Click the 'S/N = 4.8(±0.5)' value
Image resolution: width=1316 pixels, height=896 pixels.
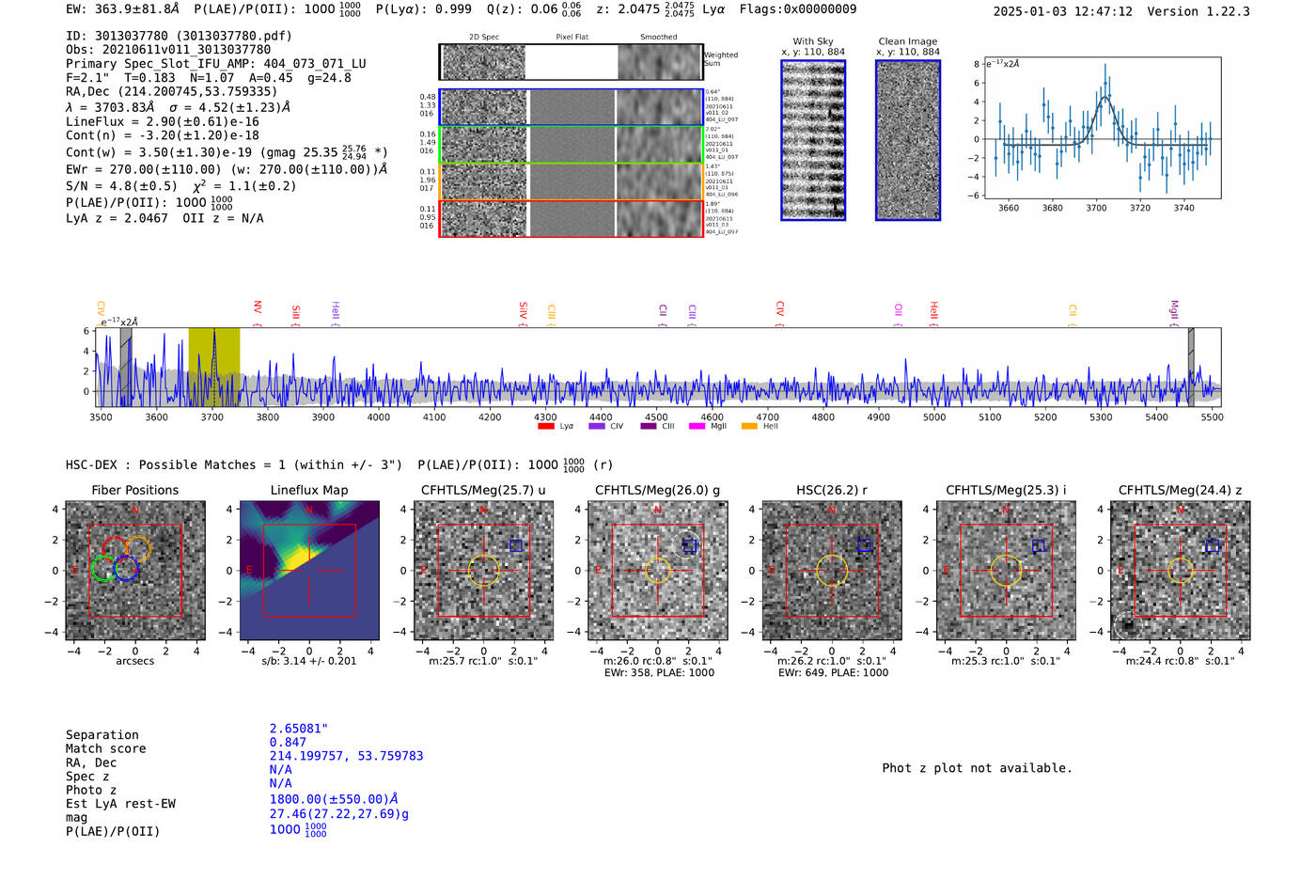click(x=121, y=186)
